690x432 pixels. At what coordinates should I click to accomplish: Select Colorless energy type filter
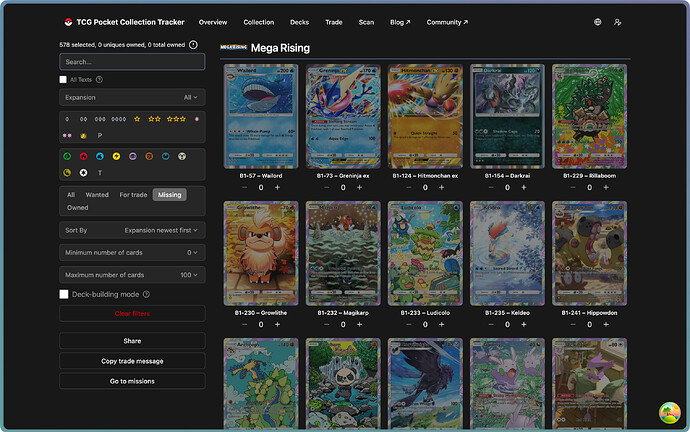pyautogui.click(x=83, y=173)
